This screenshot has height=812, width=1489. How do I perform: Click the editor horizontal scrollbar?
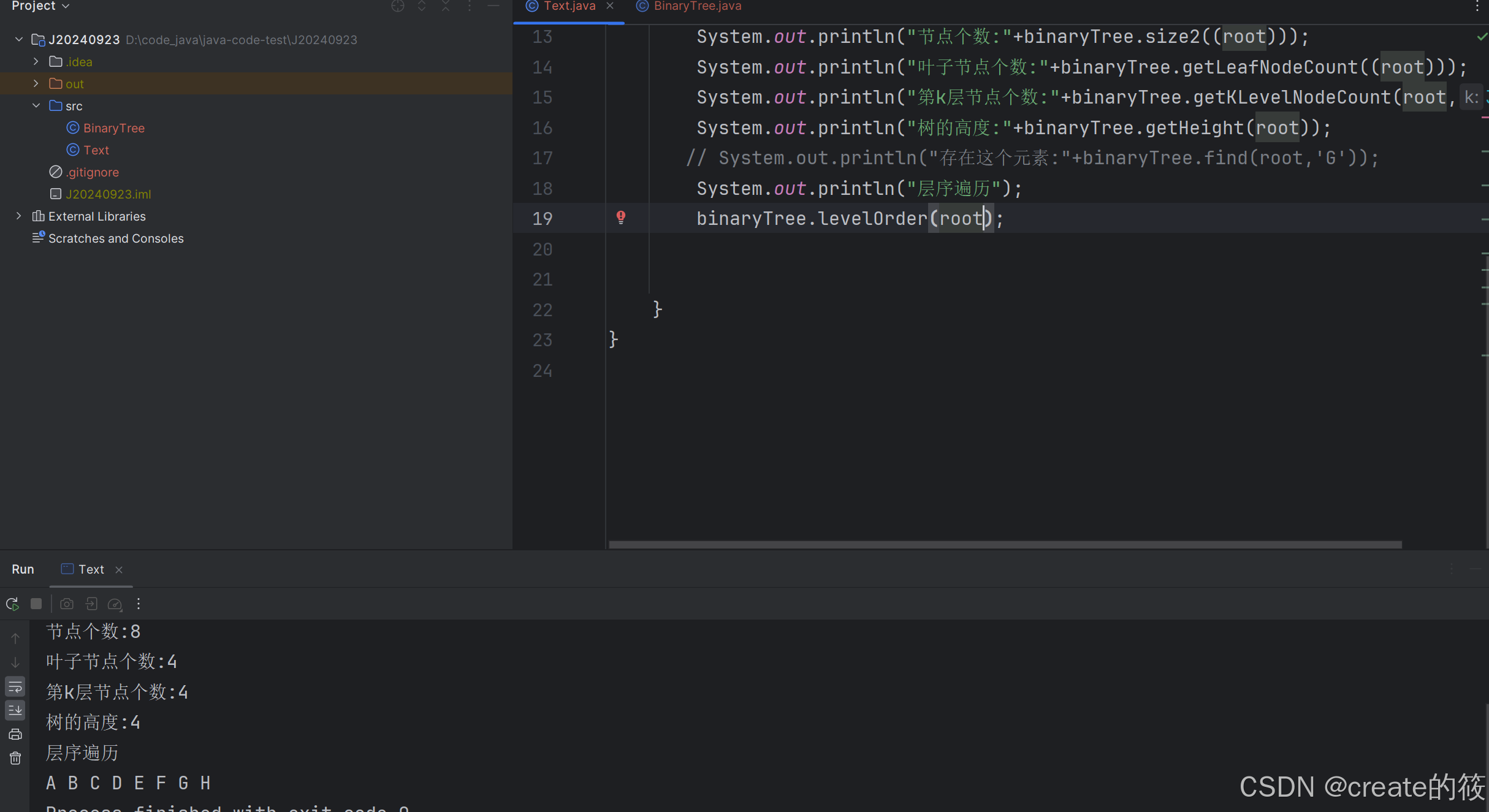tap(1005, 544)
